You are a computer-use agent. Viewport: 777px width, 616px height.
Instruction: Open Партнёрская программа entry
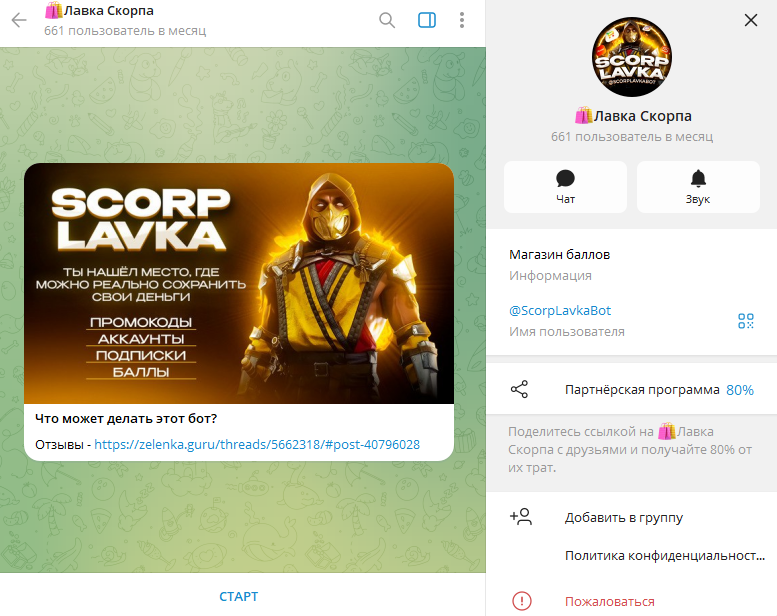point(632,390)
